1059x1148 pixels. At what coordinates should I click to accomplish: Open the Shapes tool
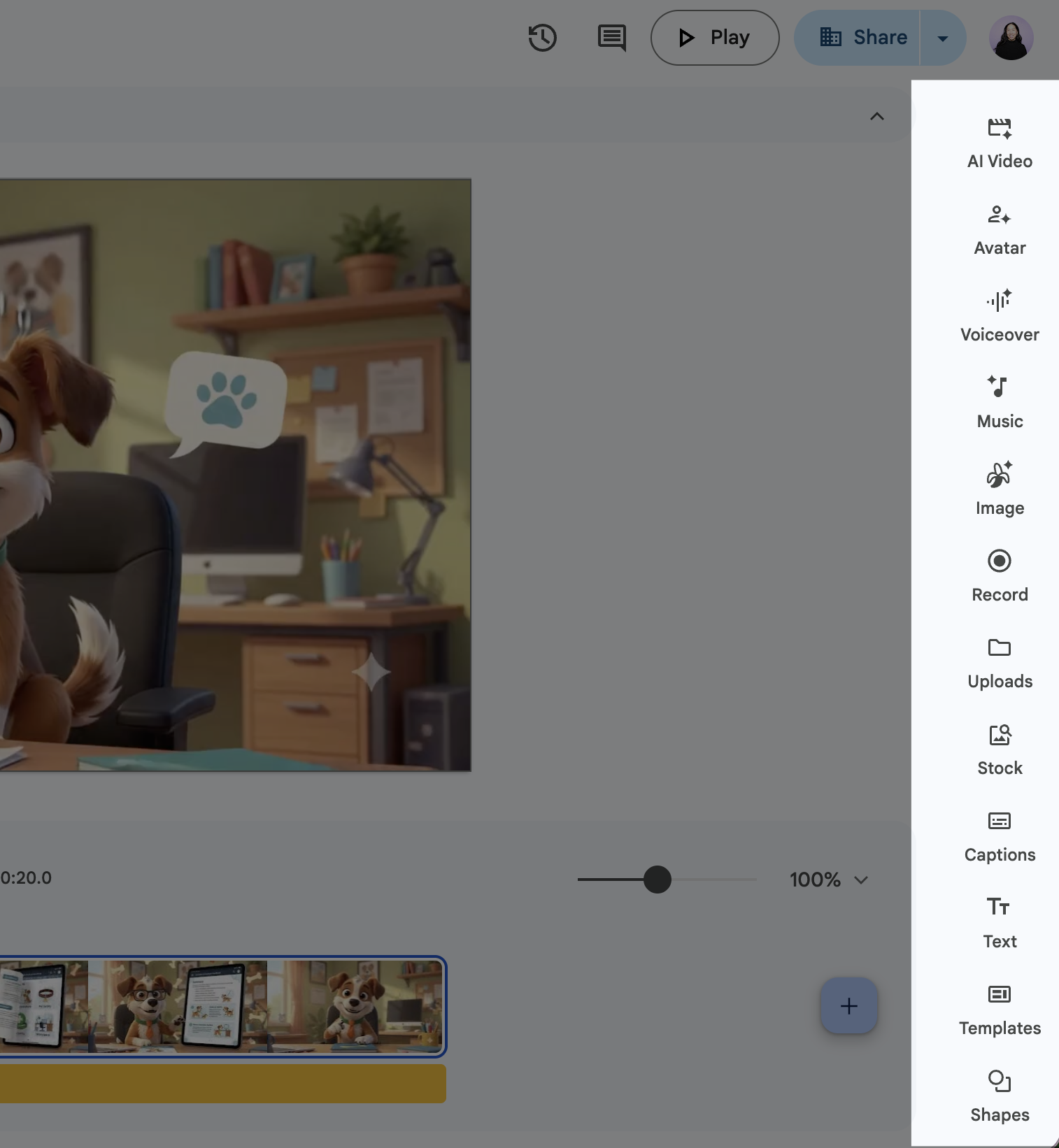point(1000,1097)
